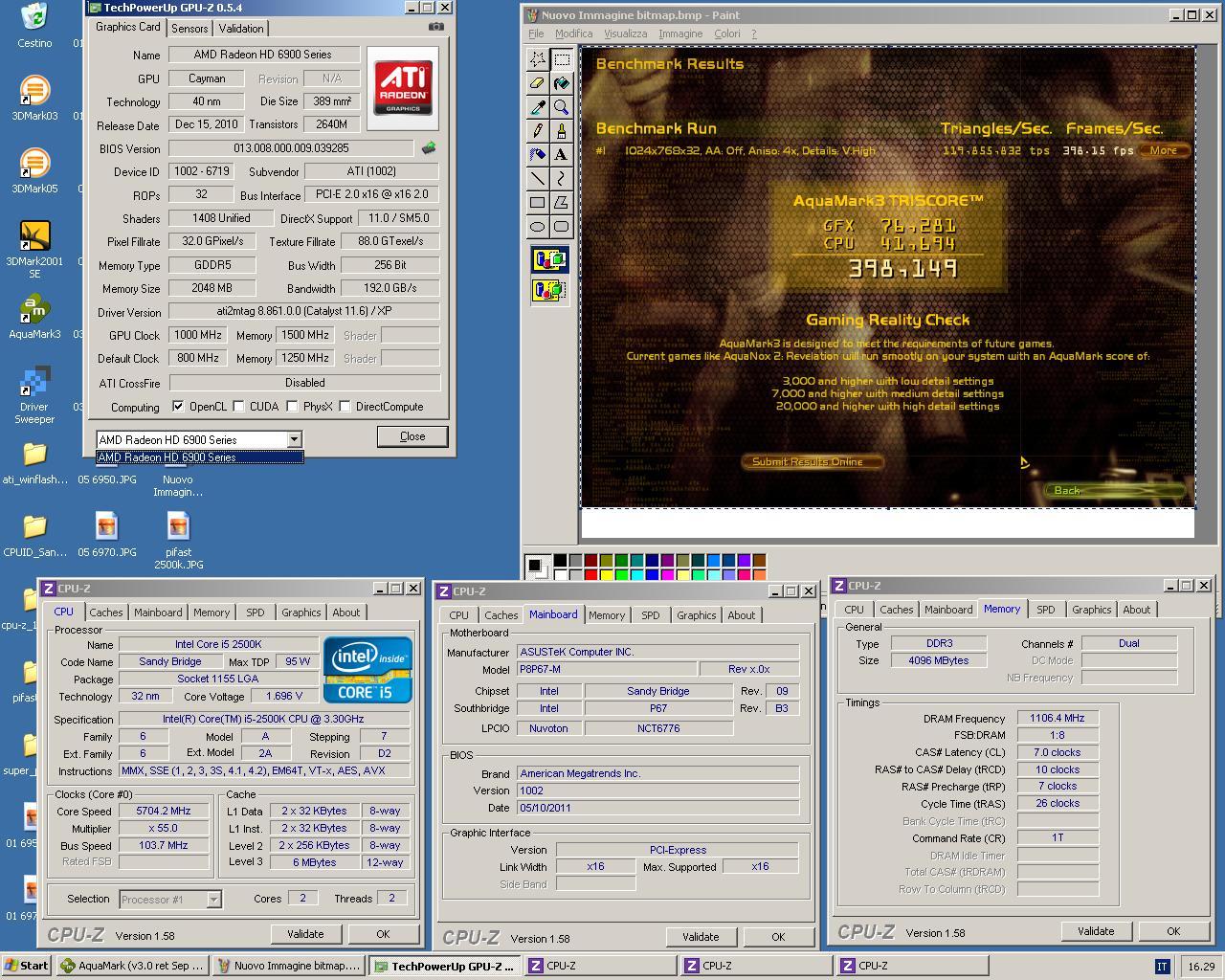Pick the Eraser tool in Paint

(x=538, y=83)
